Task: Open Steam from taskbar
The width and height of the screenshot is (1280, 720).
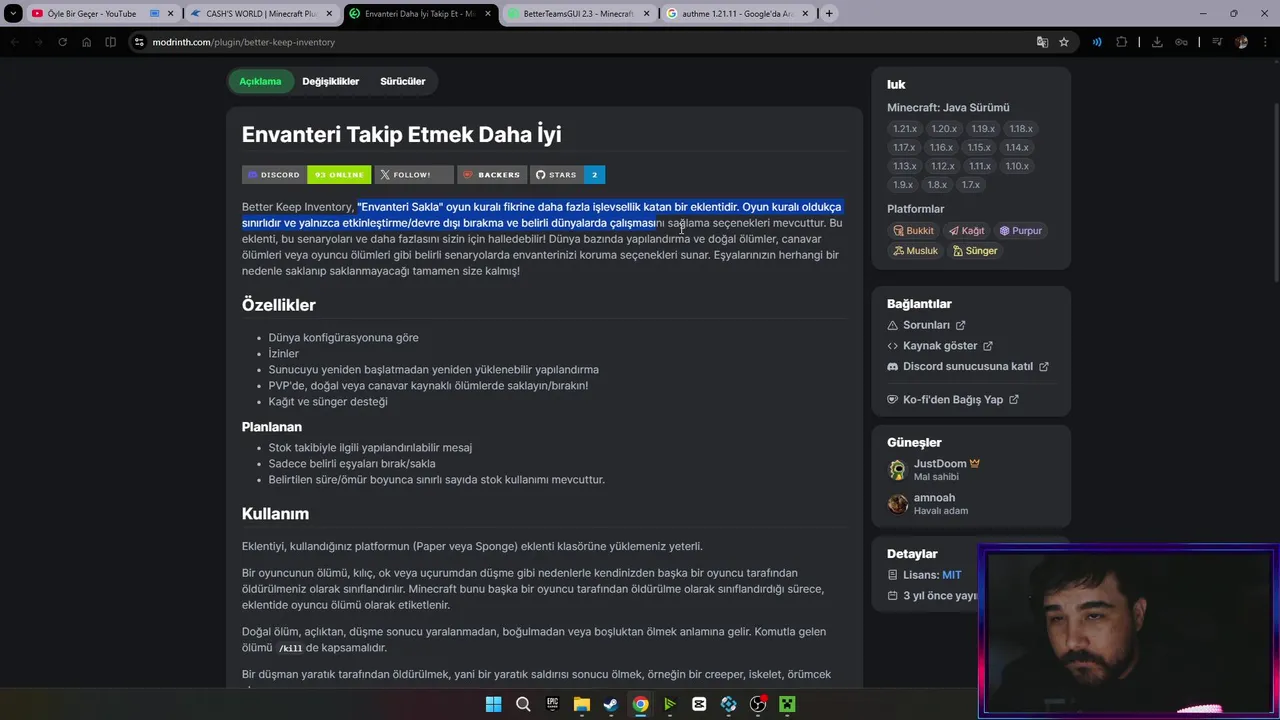Action: pyautogui.click(x=611, y=704)
